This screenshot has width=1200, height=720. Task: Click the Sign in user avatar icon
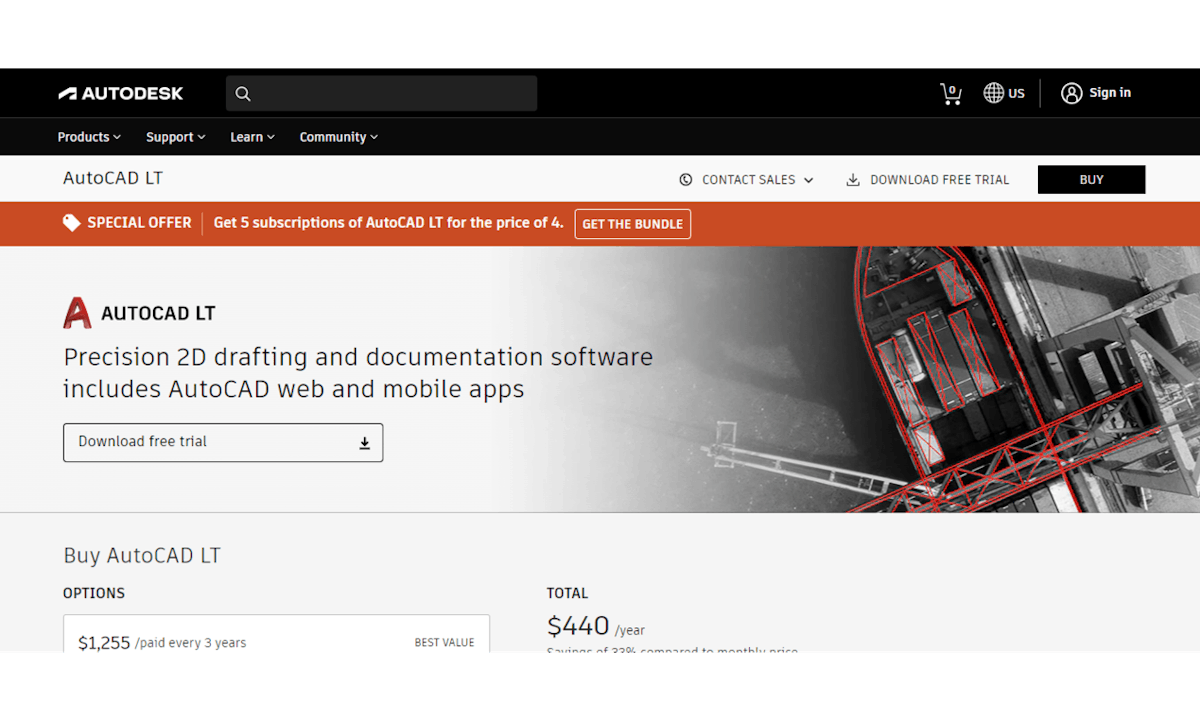coord(1071,93)
